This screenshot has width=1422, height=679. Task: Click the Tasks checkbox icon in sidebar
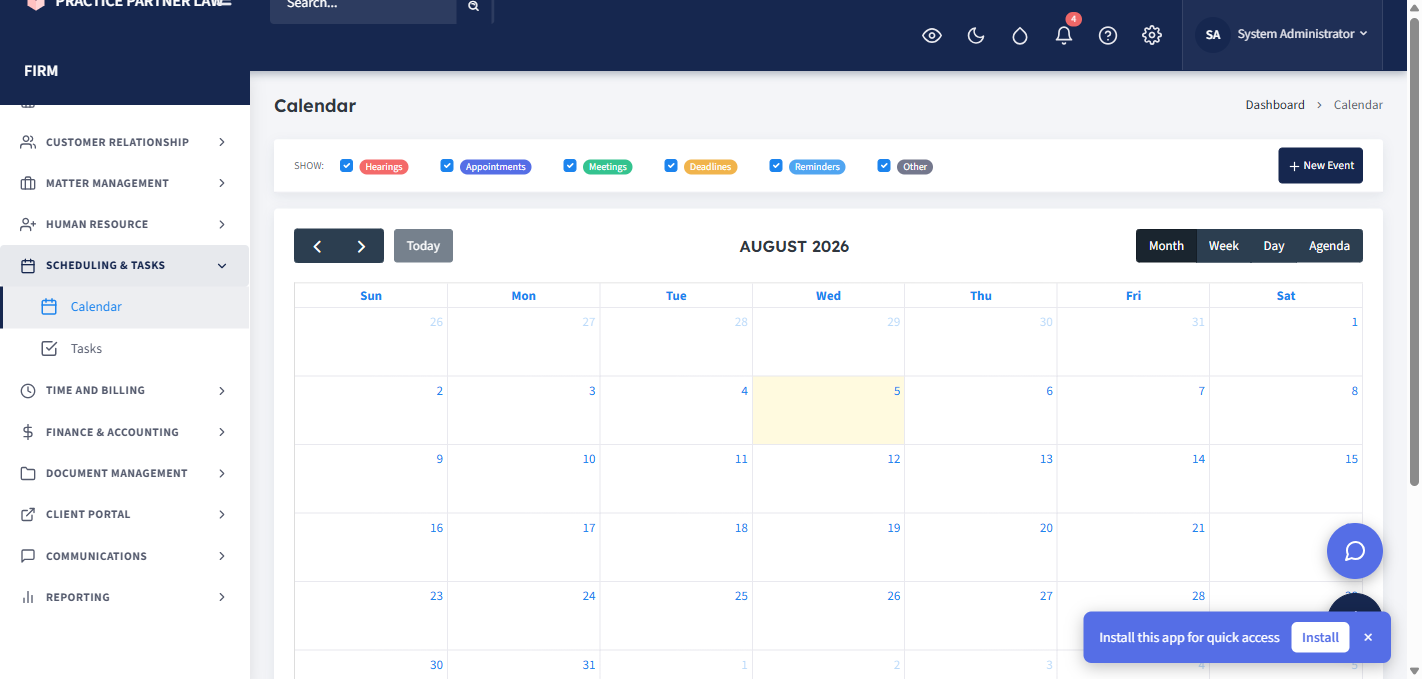pos(49,348)
